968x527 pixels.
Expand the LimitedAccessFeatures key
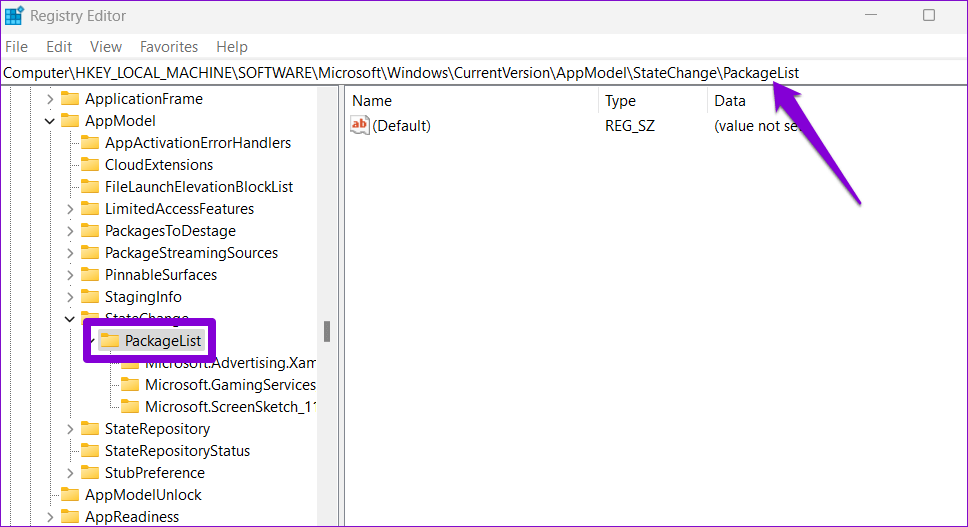tap(70, 209)
